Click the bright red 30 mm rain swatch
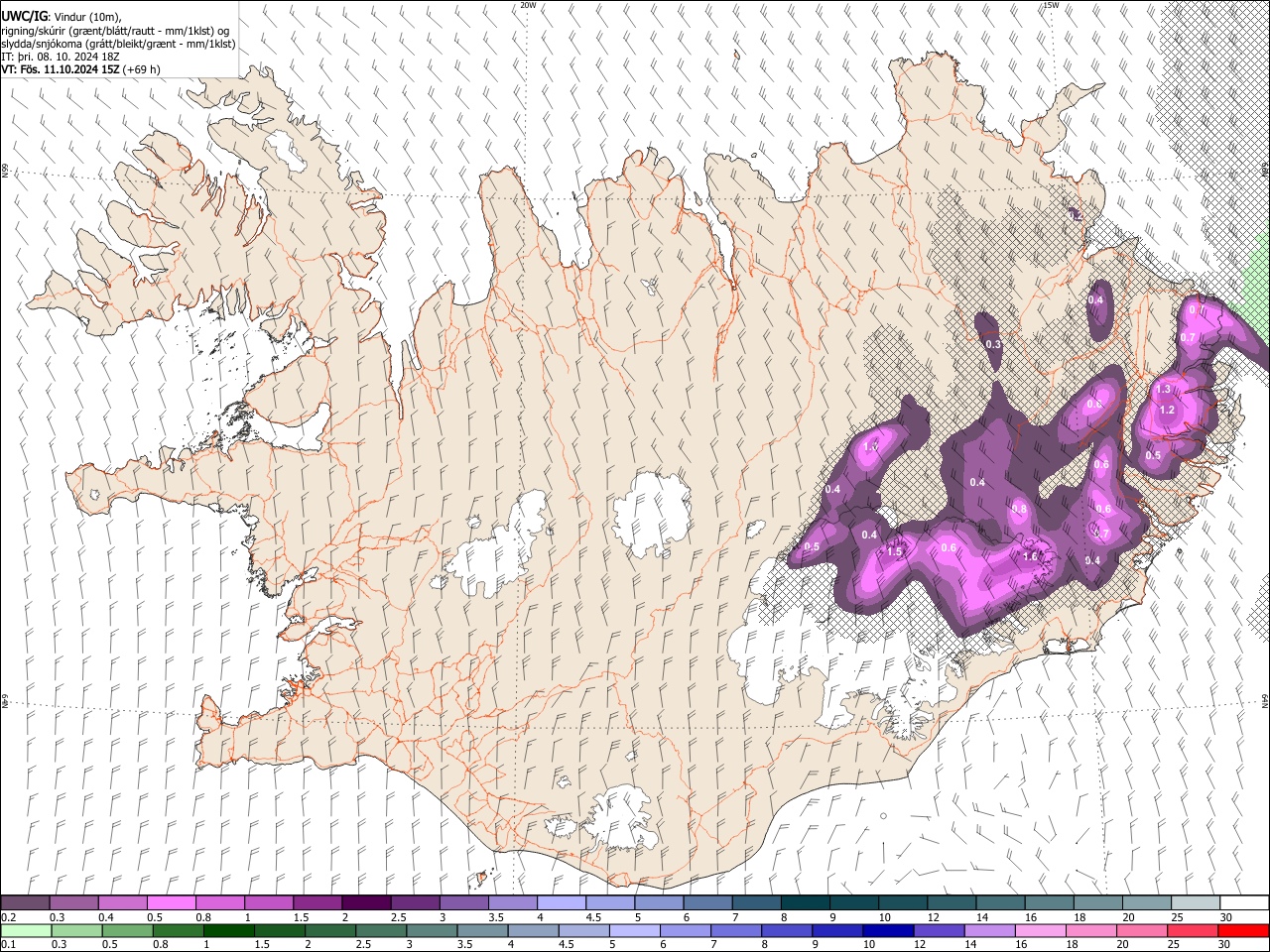 [1243, 930]
